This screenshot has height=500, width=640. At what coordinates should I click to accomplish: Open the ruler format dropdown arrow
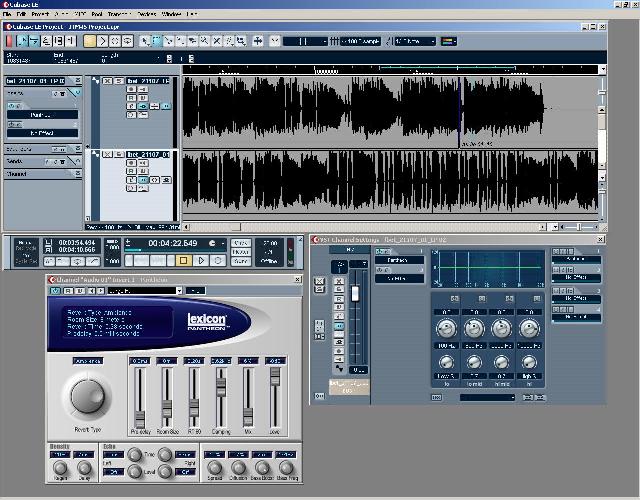(x=602, y=70)
